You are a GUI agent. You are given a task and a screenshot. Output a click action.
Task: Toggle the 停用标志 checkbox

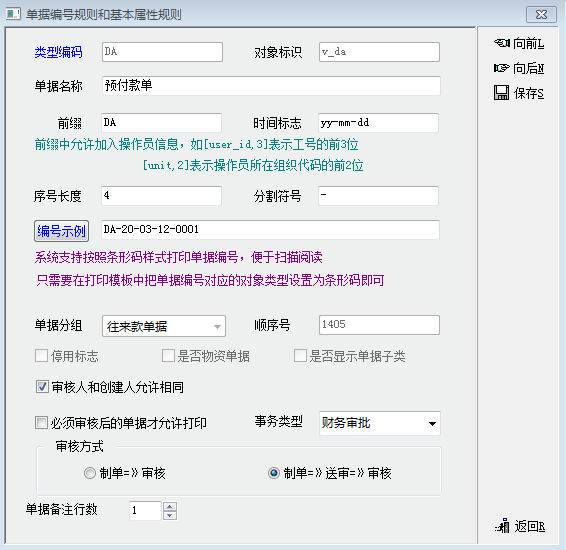(x=42, y=355)
